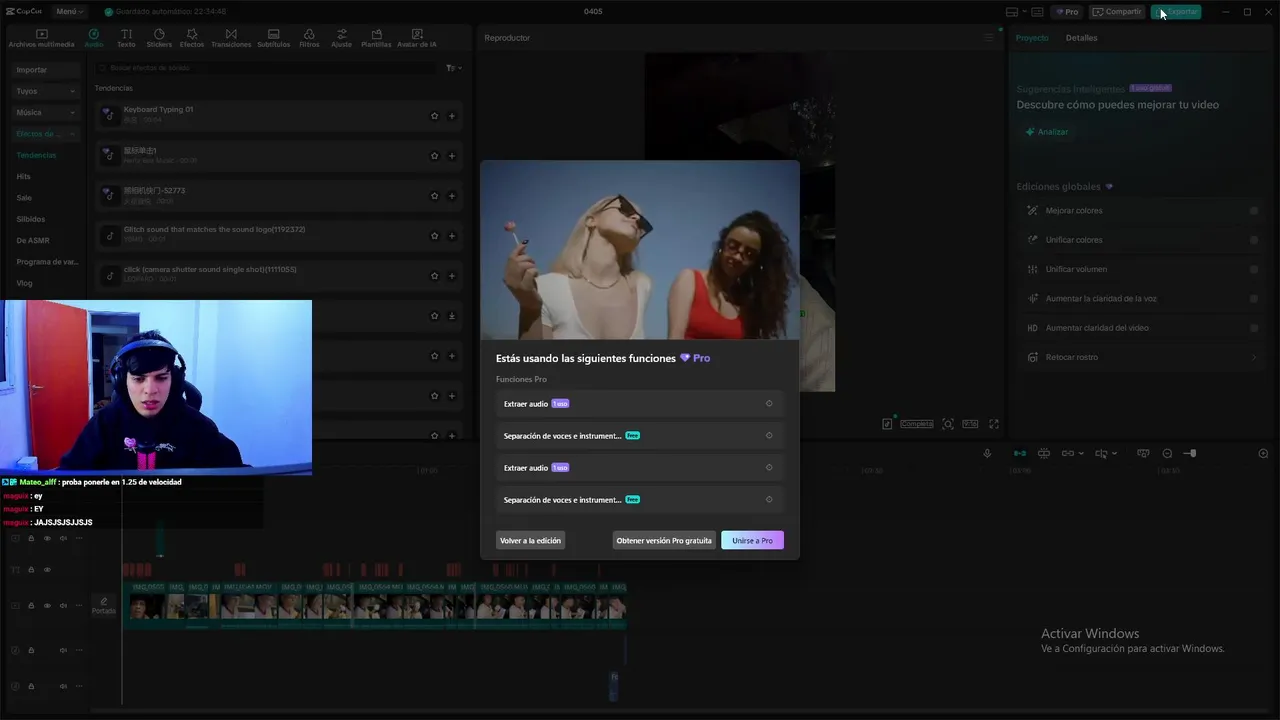The image size is (1280, 720).
Task: Adjust the timeline zoom slider handle
Action: 1191,454
